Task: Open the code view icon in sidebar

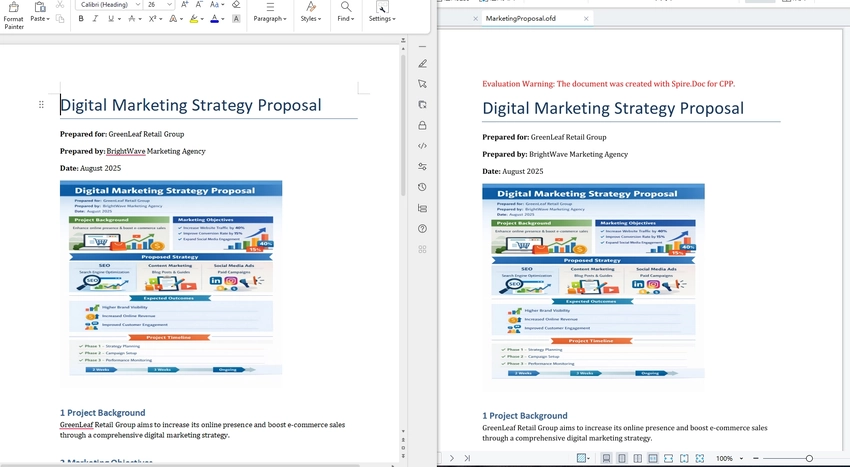Action: (422, 146)
